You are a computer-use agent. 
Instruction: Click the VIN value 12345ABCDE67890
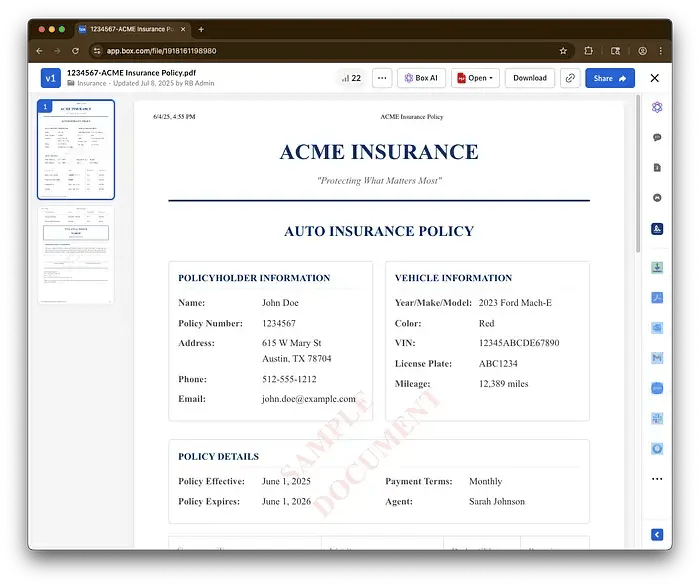click(519, 343)
